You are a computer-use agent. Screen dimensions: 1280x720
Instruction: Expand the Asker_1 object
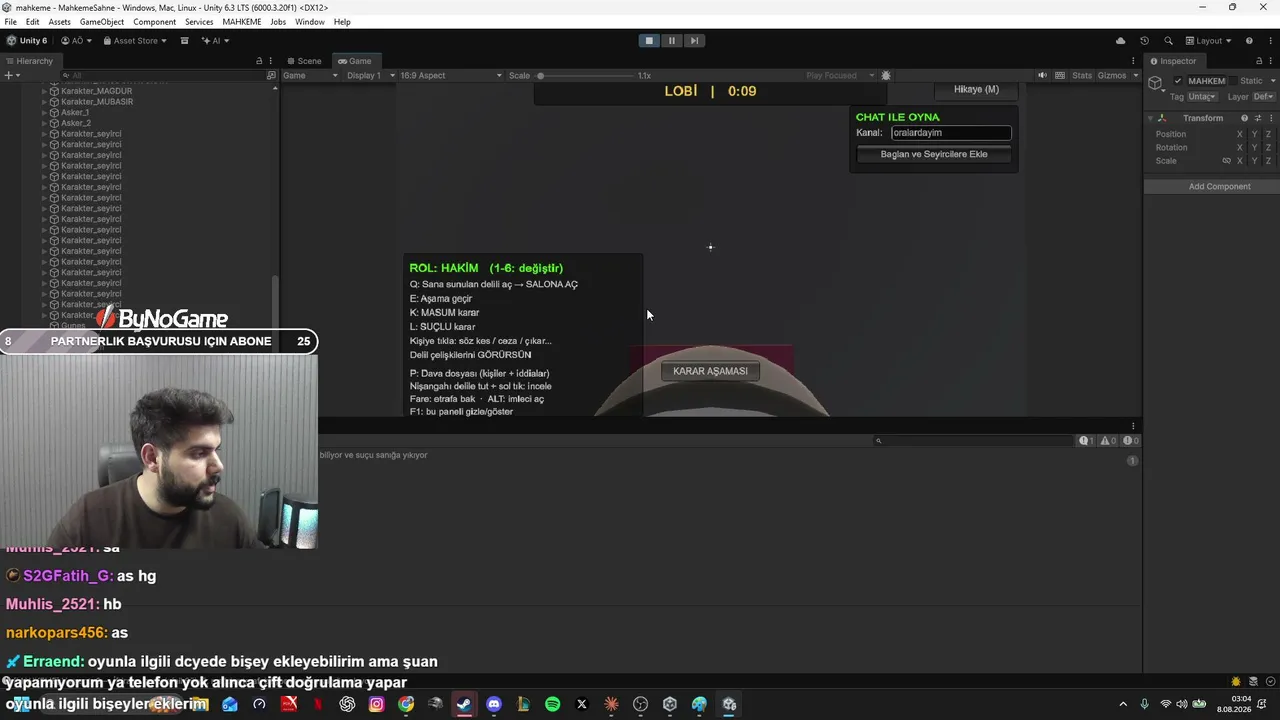(45, 113)
